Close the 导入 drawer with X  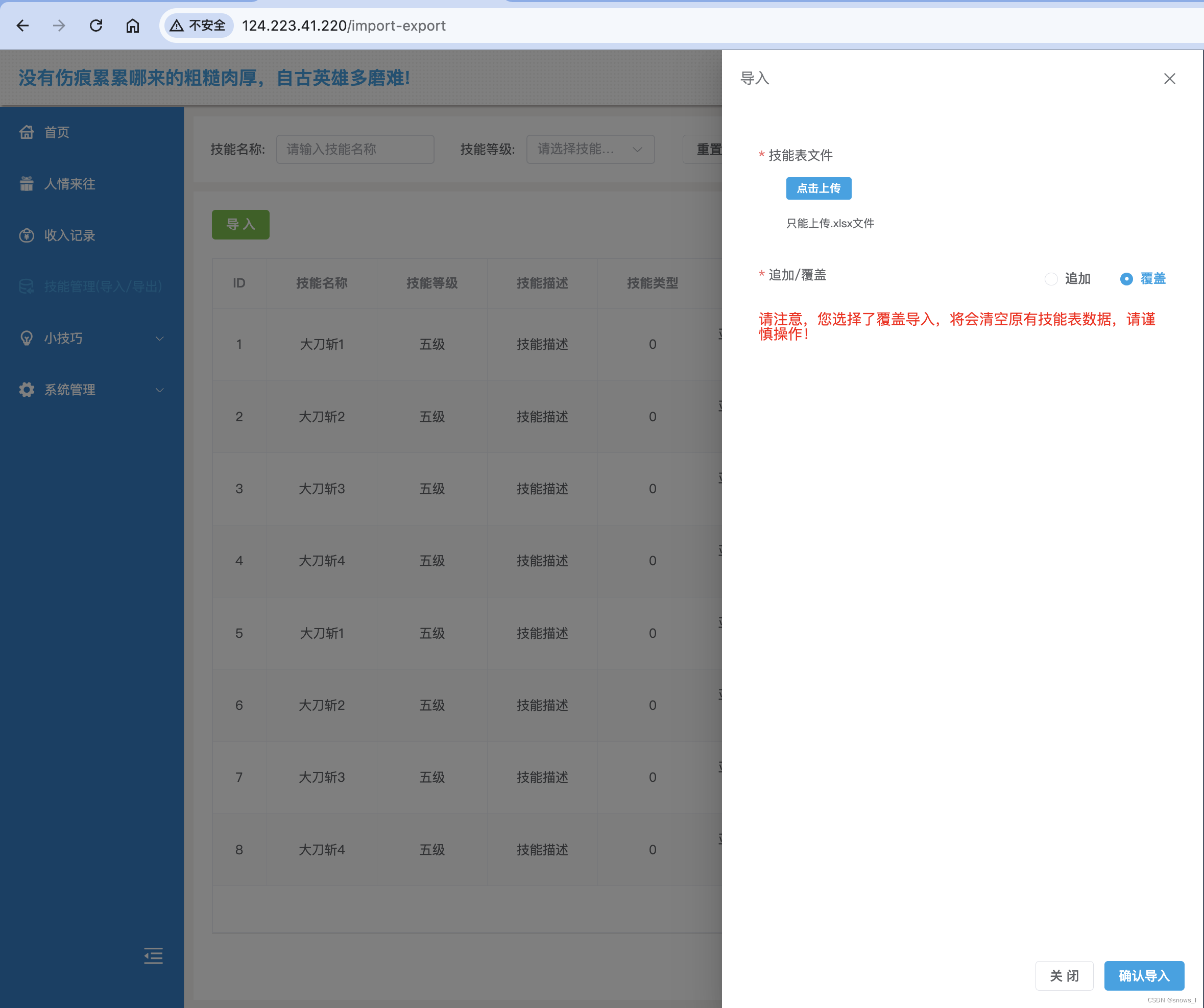(1170, 79)
